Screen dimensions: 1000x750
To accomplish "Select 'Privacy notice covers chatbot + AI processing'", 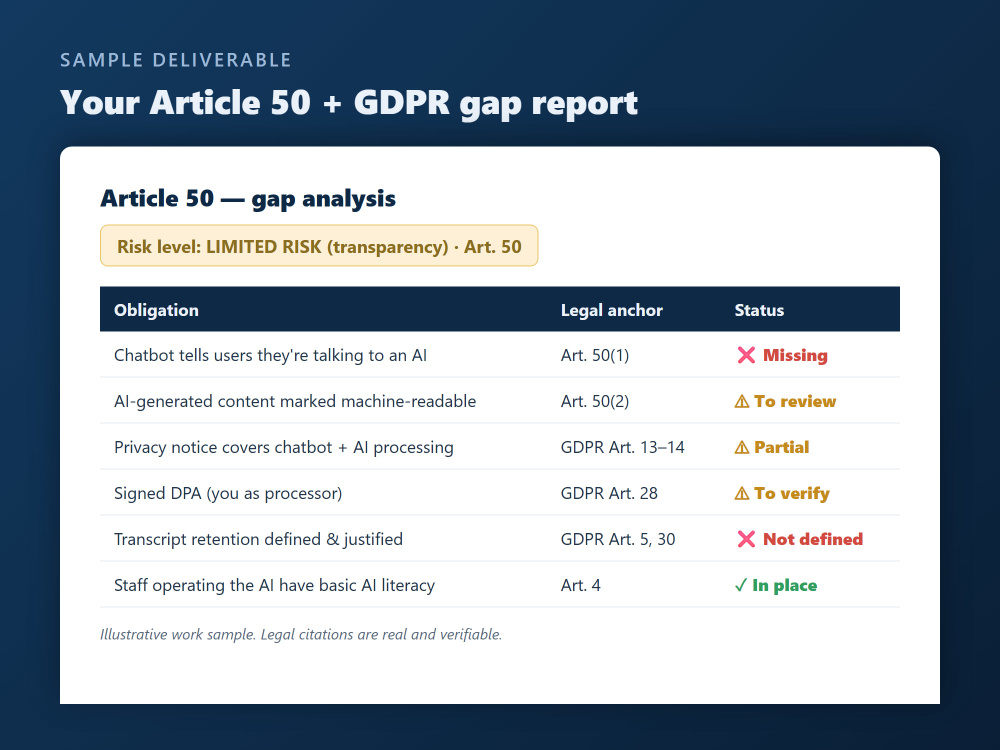I will point(284,447).
